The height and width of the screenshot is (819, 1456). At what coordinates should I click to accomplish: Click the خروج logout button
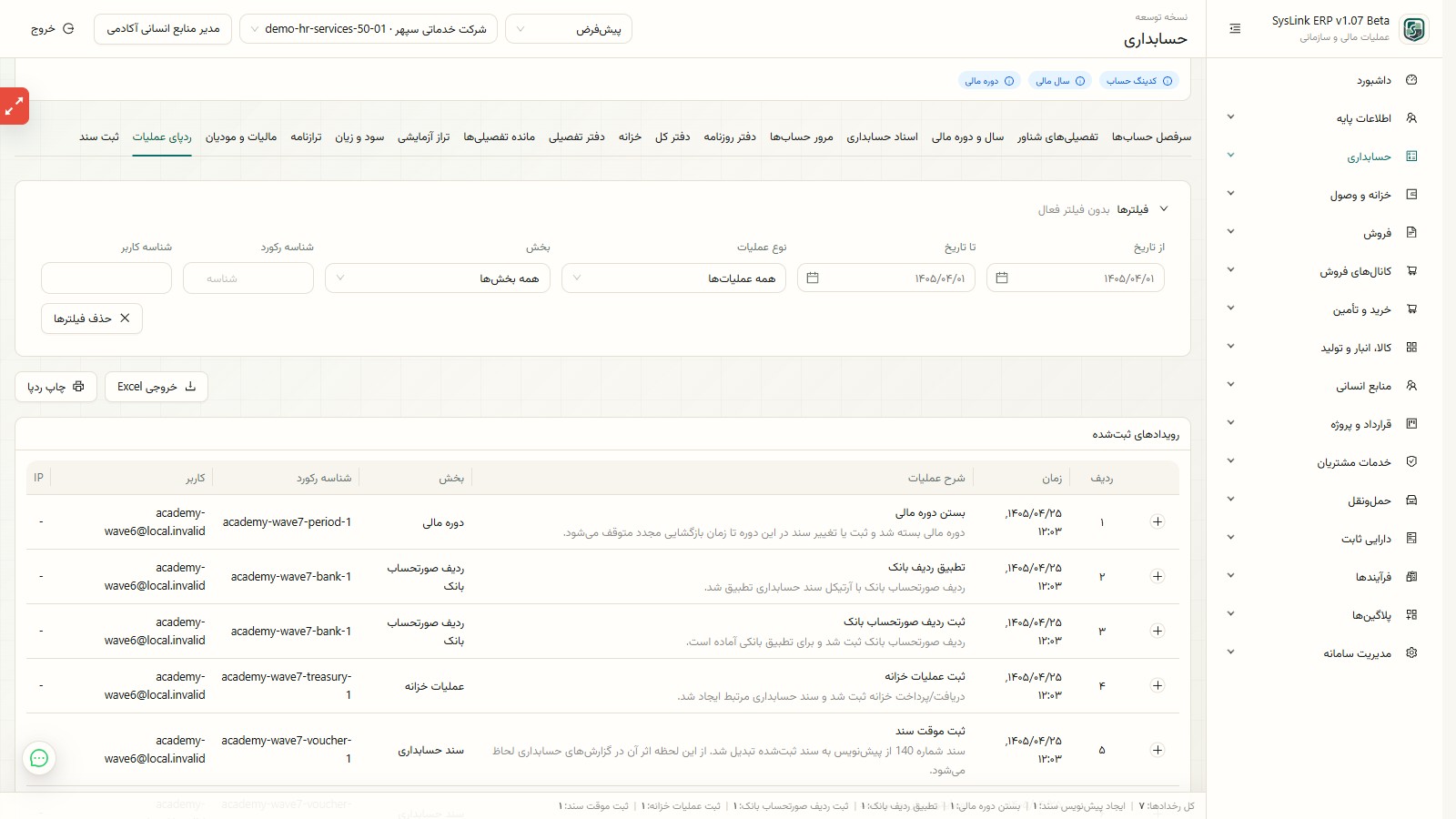[x=53, y=29]
